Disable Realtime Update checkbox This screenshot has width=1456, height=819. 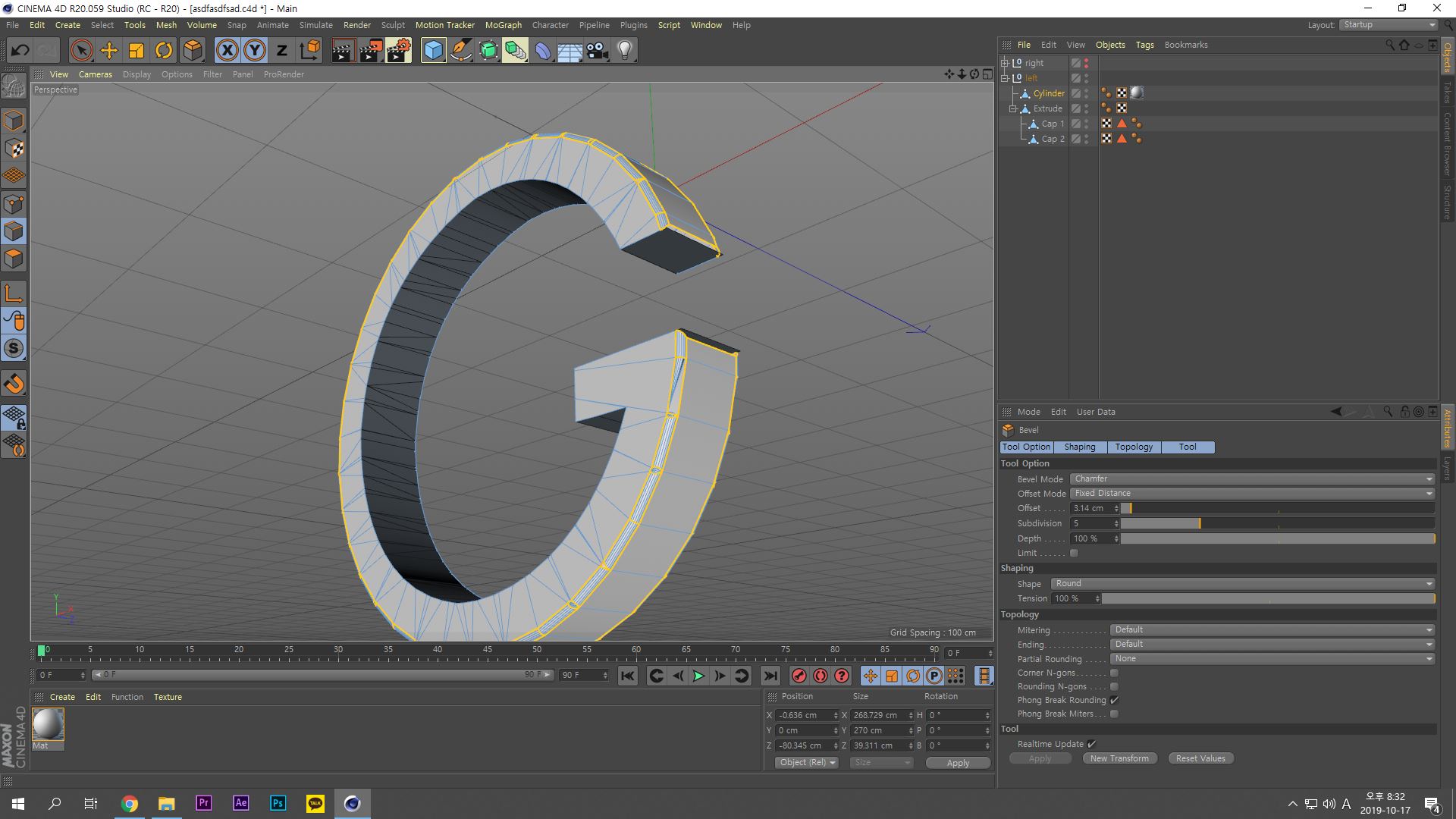[x=1091, y=744]
